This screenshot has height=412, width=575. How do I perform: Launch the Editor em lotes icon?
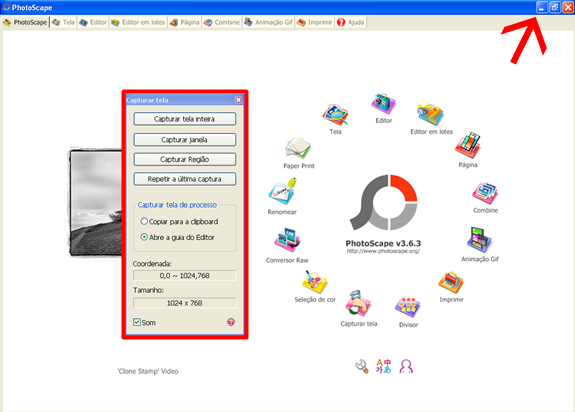[431, 115]
